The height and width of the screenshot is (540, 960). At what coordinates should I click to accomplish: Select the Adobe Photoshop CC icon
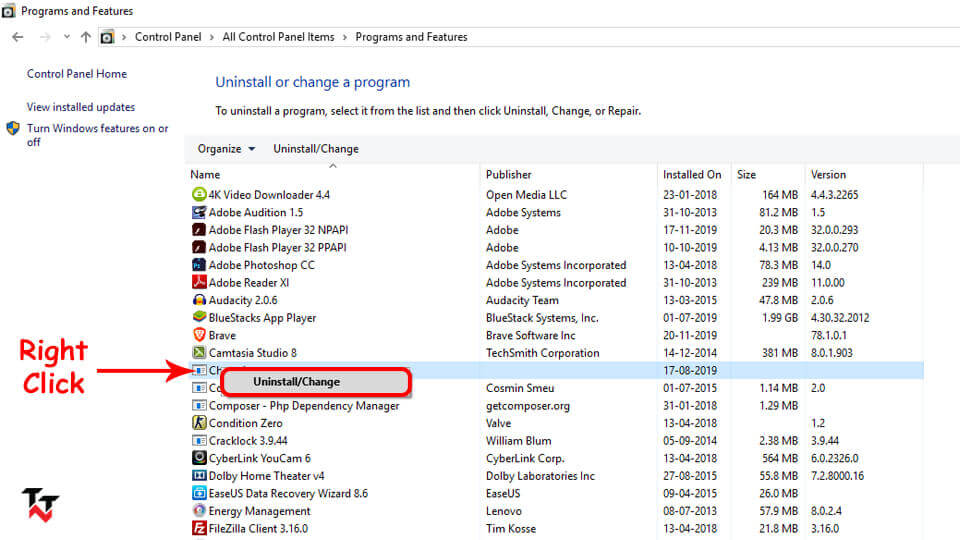[x=199, y=265]
